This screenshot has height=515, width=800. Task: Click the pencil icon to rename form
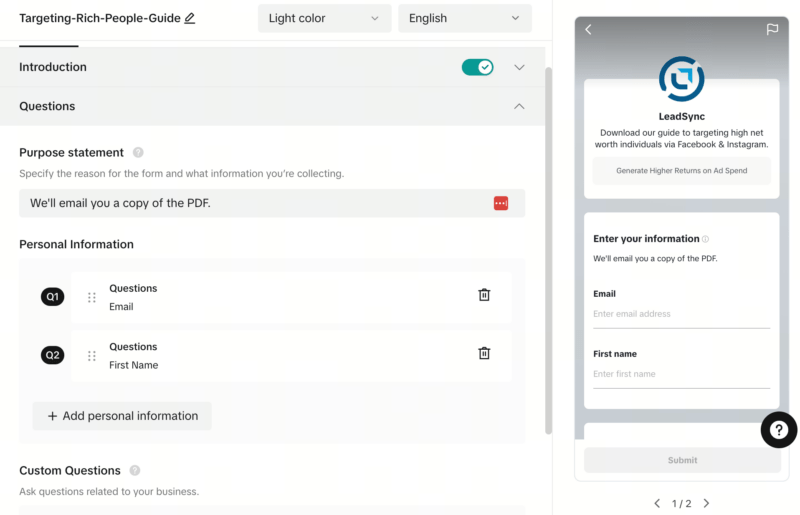coord(190,18)
